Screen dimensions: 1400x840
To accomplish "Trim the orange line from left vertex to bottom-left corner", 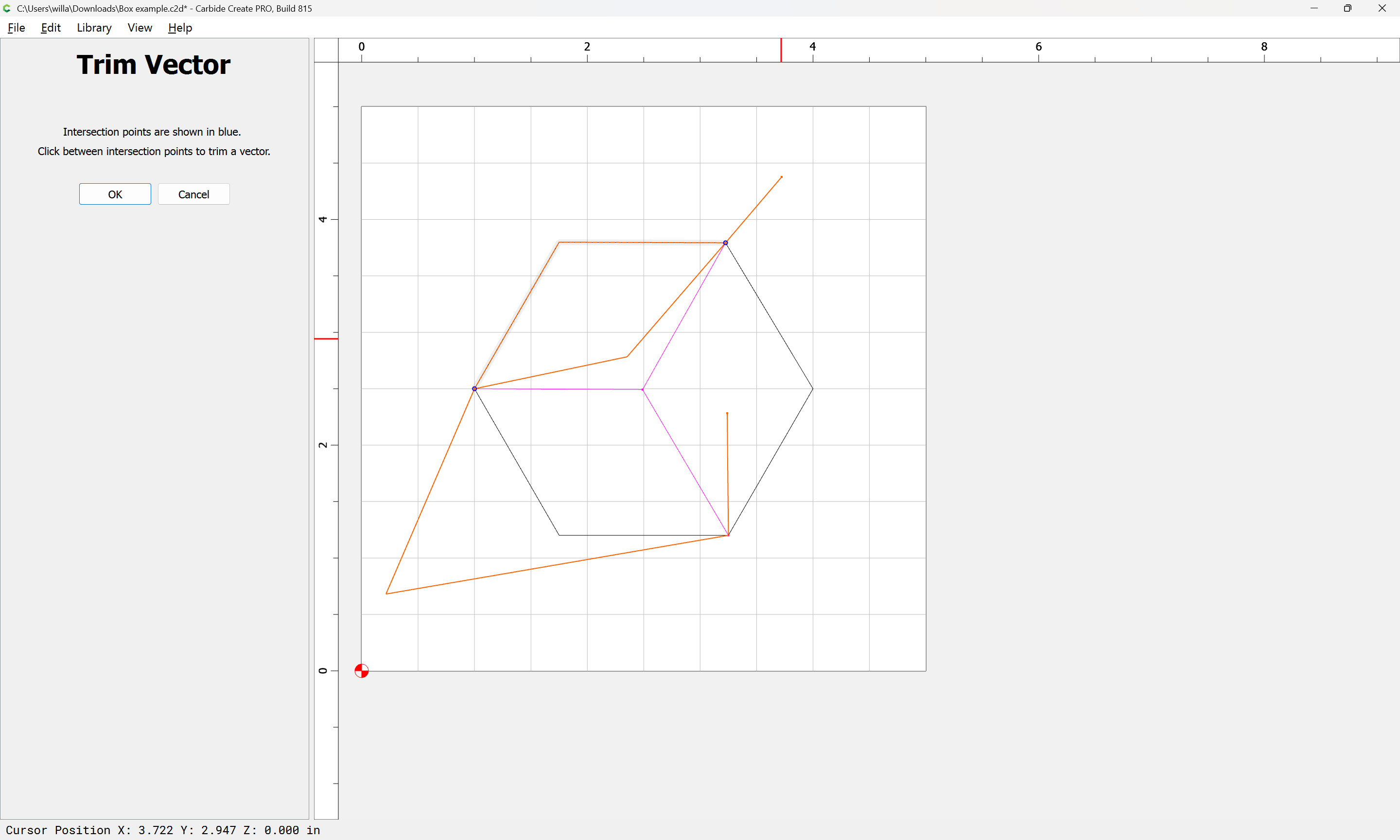I will pyautogui.click(x=430, y=491).
